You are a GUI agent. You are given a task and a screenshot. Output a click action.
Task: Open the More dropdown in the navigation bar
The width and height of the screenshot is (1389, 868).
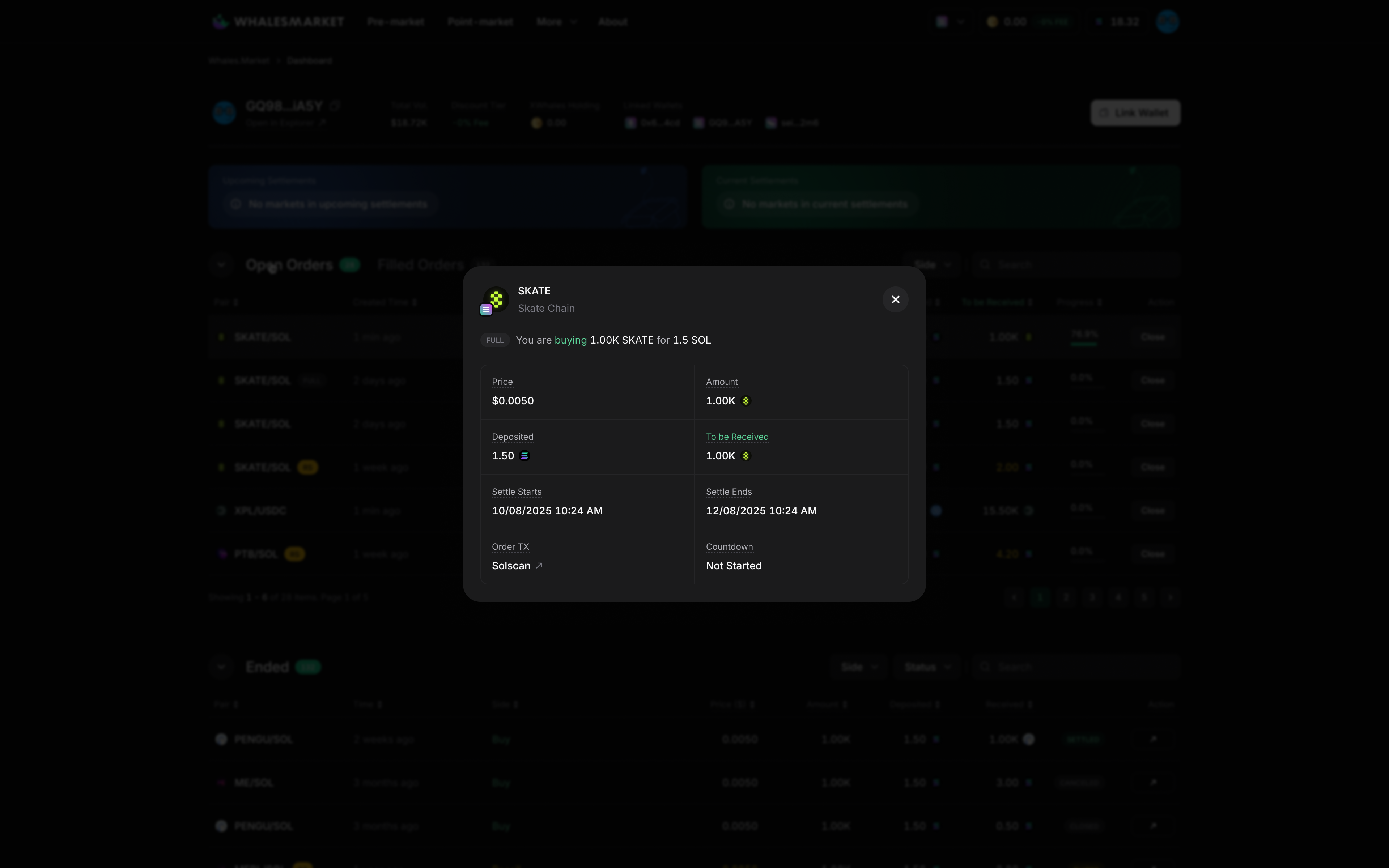pyautogui.click(x=556, y=22)
